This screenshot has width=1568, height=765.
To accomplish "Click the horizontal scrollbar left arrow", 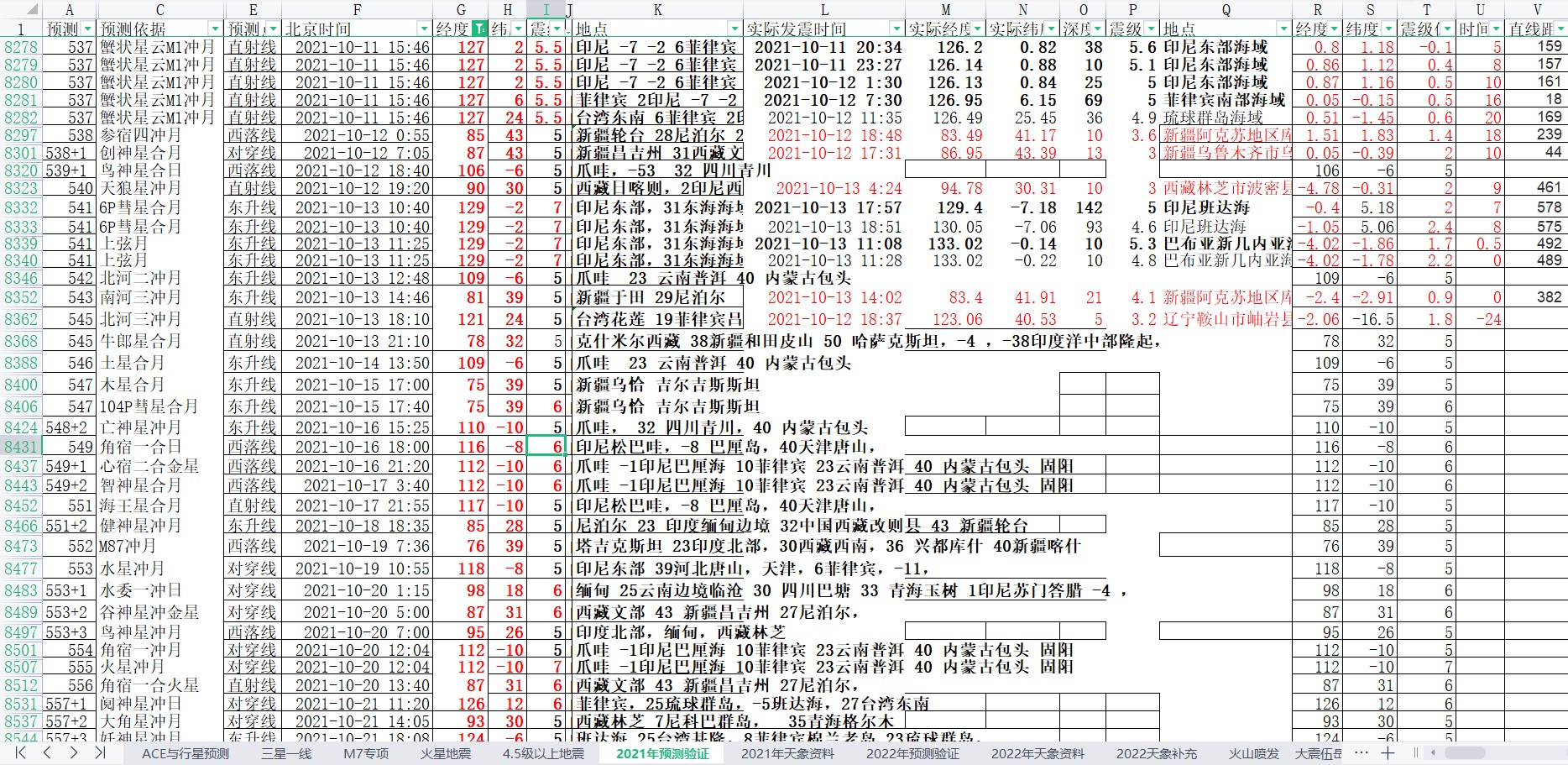I will pos(1435,752).
